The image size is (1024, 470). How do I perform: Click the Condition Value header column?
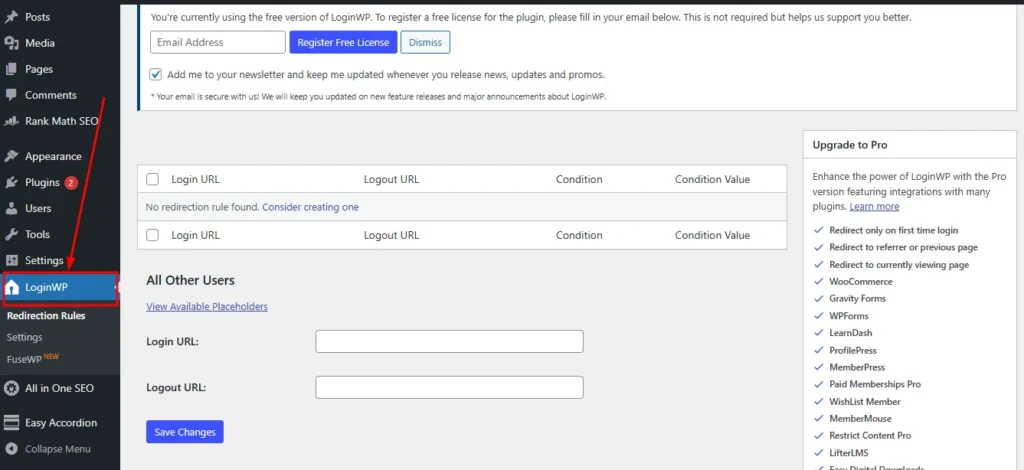(712, 179)
